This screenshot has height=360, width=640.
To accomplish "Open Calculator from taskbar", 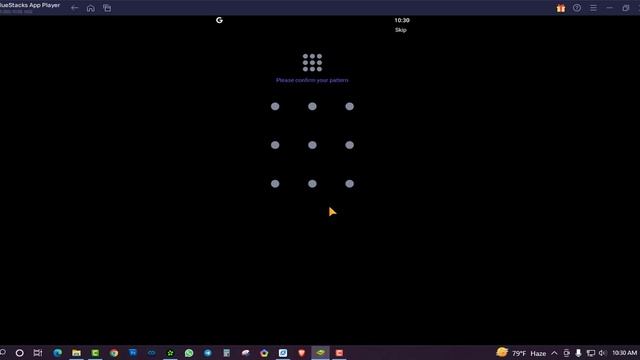I will pos(227,353).
